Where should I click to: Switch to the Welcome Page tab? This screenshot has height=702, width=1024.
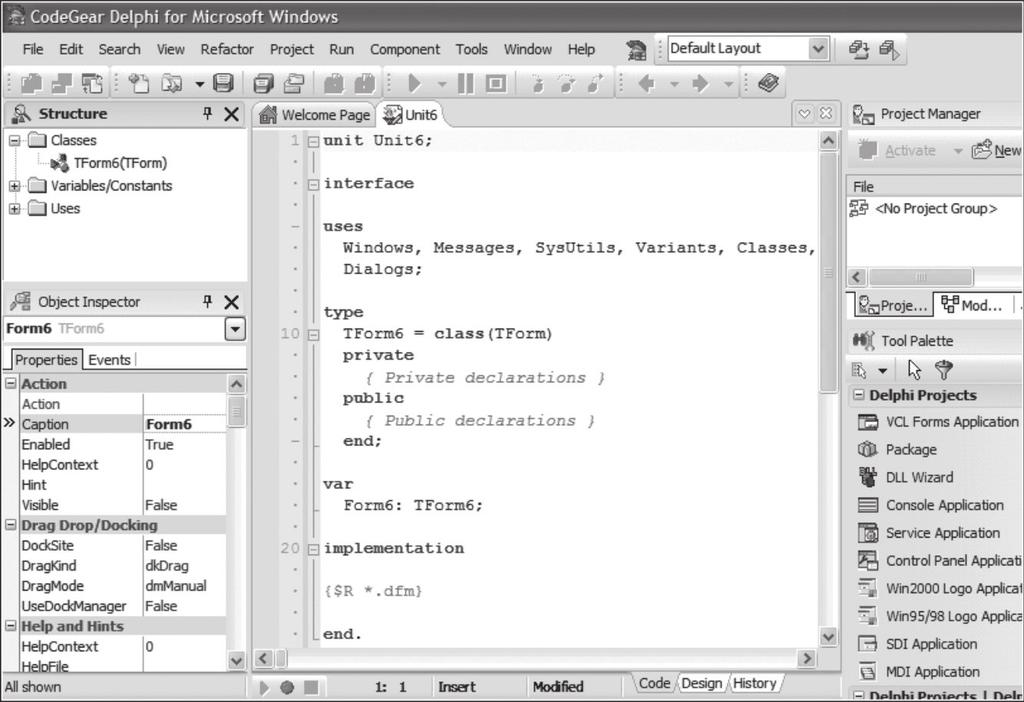coord(315,115)
